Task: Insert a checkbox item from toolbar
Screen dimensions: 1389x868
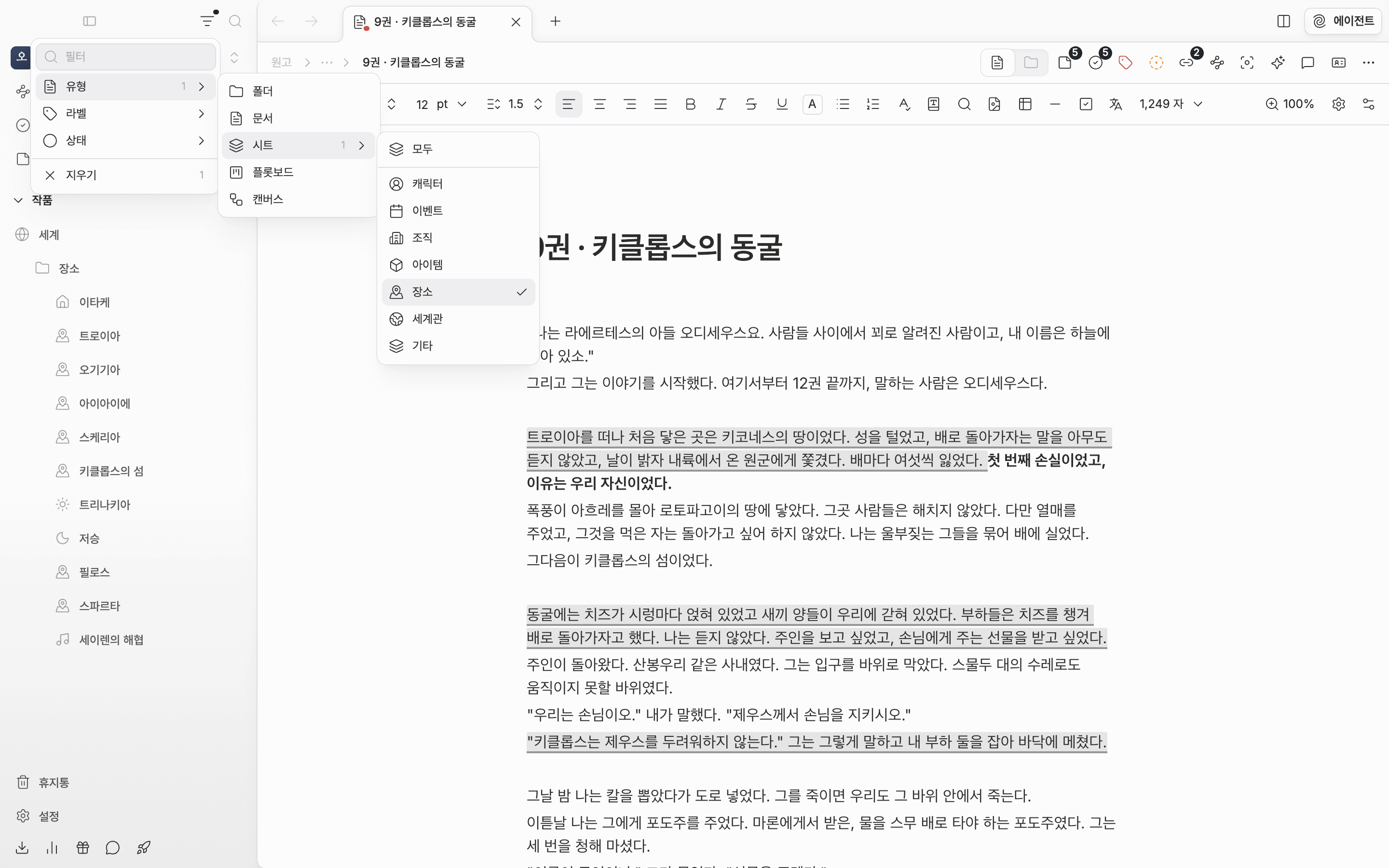Action: [x=1085, y=104]
